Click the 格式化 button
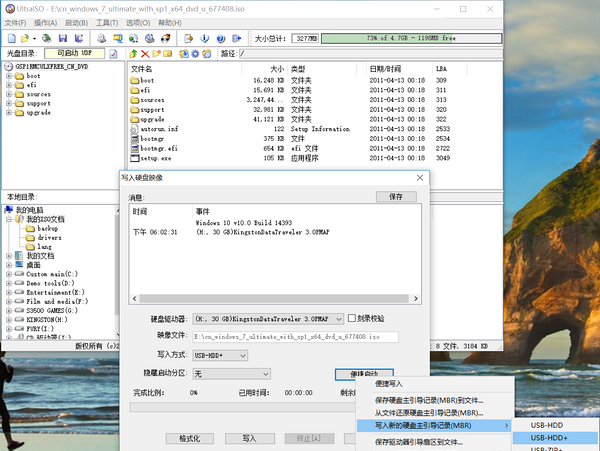Viewport: 600px width, 451px height. pyautogui.click(x=190, y=438)
